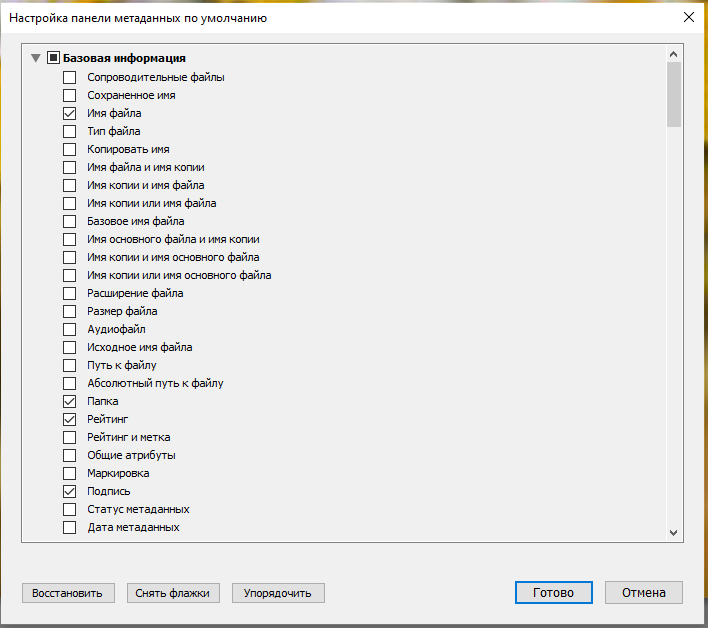
Task: Cancel the dialog with Отмена
Action: (643, 592)
